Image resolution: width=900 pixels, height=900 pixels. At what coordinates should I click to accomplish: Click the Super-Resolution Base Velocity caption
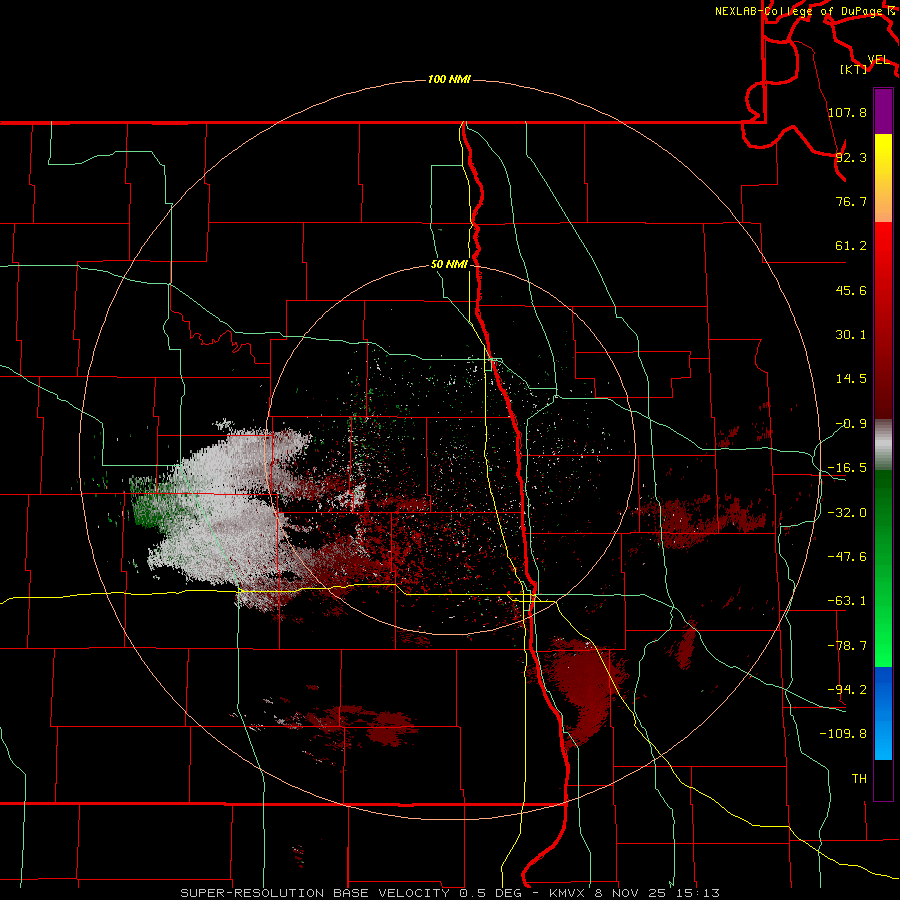[x=449, y=893]
